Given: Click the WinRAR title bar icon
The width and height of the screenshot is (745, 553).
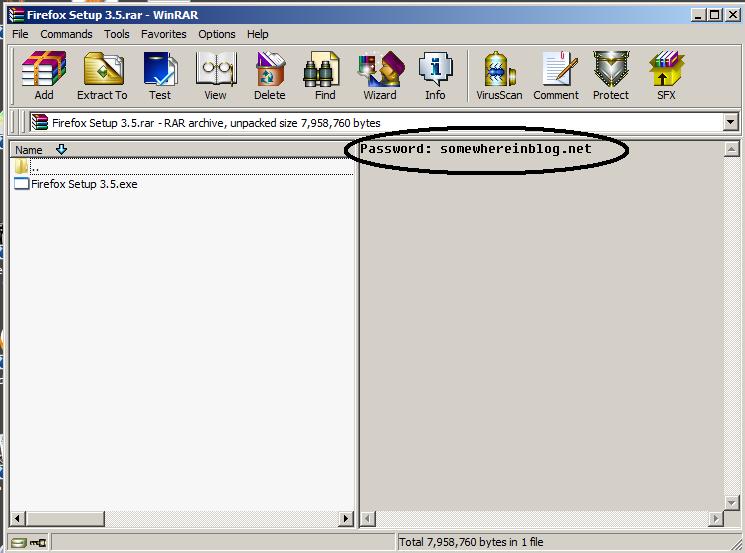Looking at the screenshot, I should (16, 15).
